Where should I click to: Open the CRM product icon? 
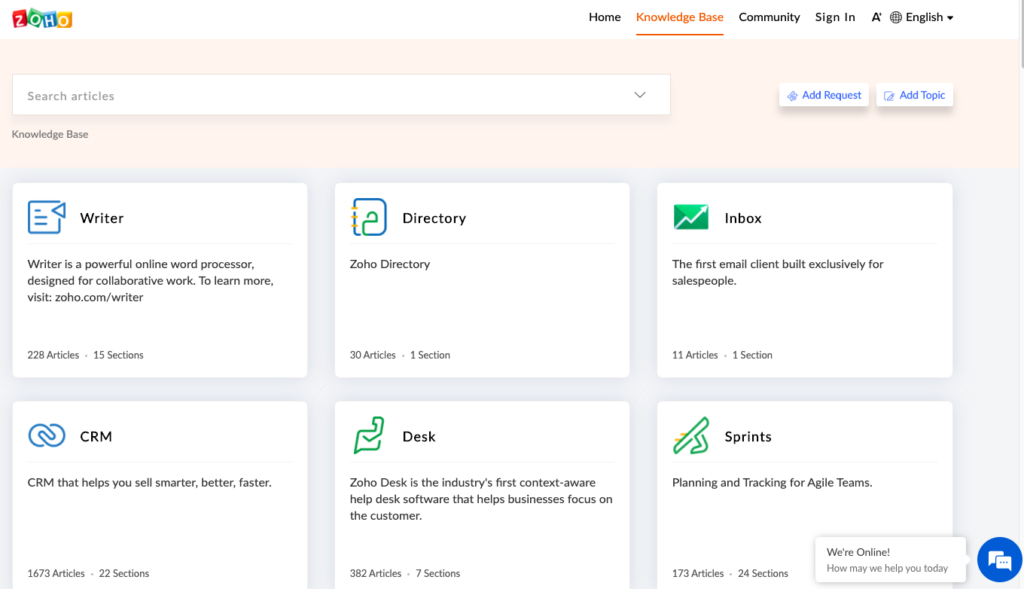click(x=46, y=436)
